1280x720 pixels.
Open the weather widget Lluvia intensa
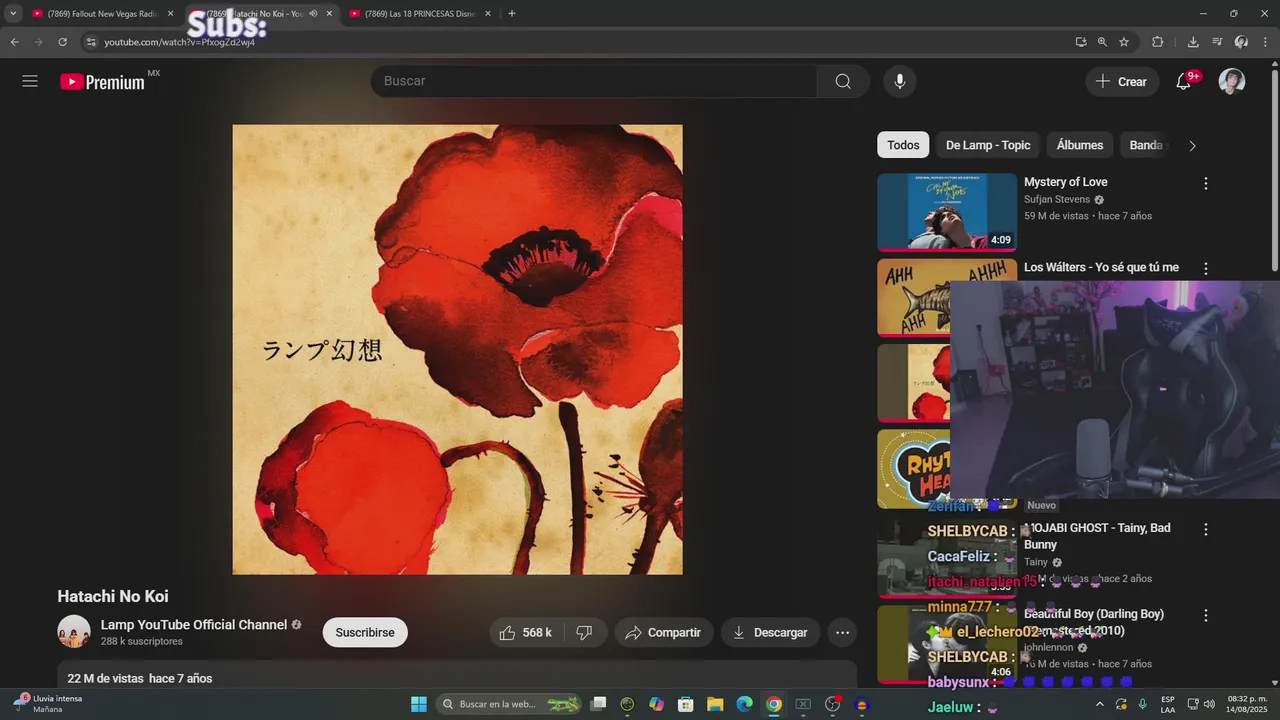48,704
